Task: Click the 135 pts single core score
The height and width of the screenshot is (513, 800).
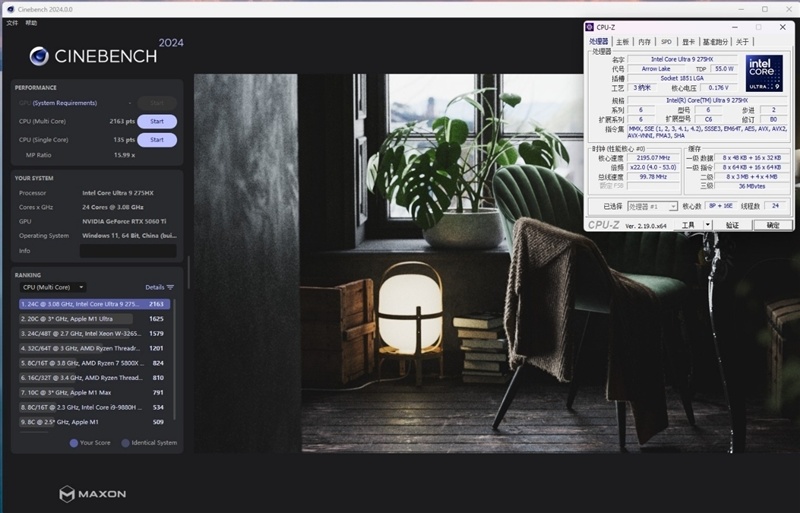Action: pos(124,140)
